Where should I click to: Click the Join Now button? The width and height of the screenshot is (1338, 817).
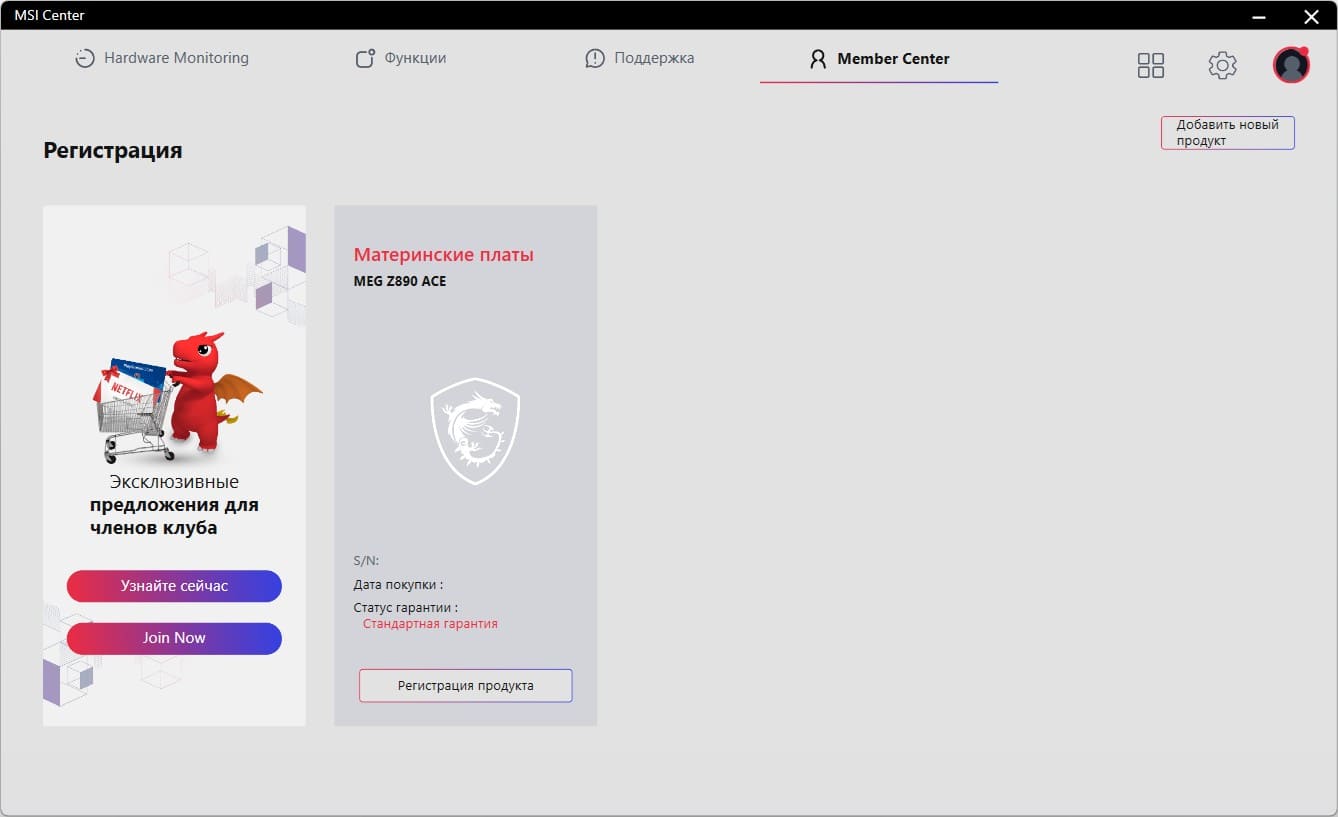[174, 638]
